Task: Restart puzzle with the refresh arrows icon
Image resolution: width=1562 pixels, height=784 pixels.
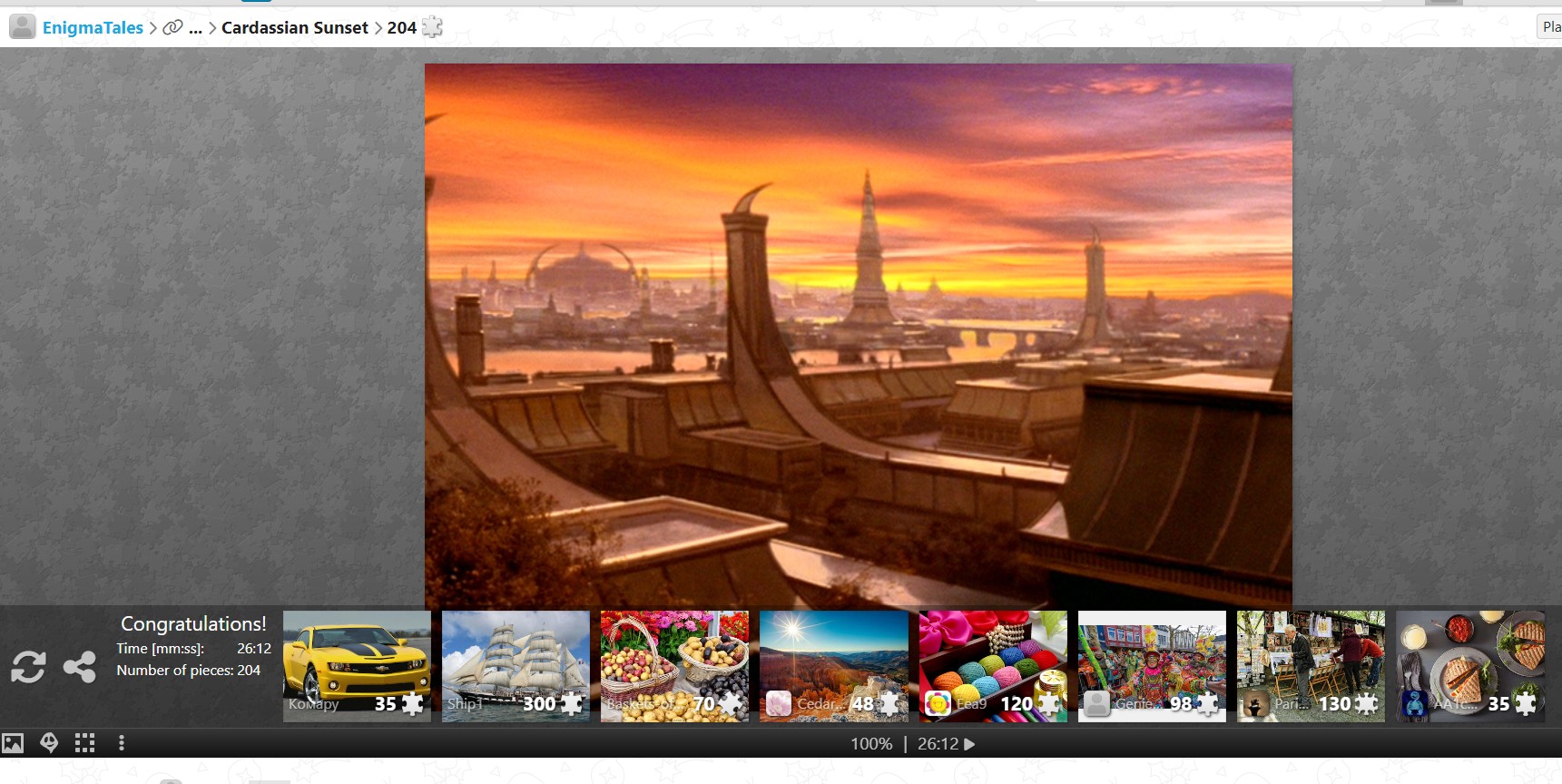Action: click(x=28, y=666)
